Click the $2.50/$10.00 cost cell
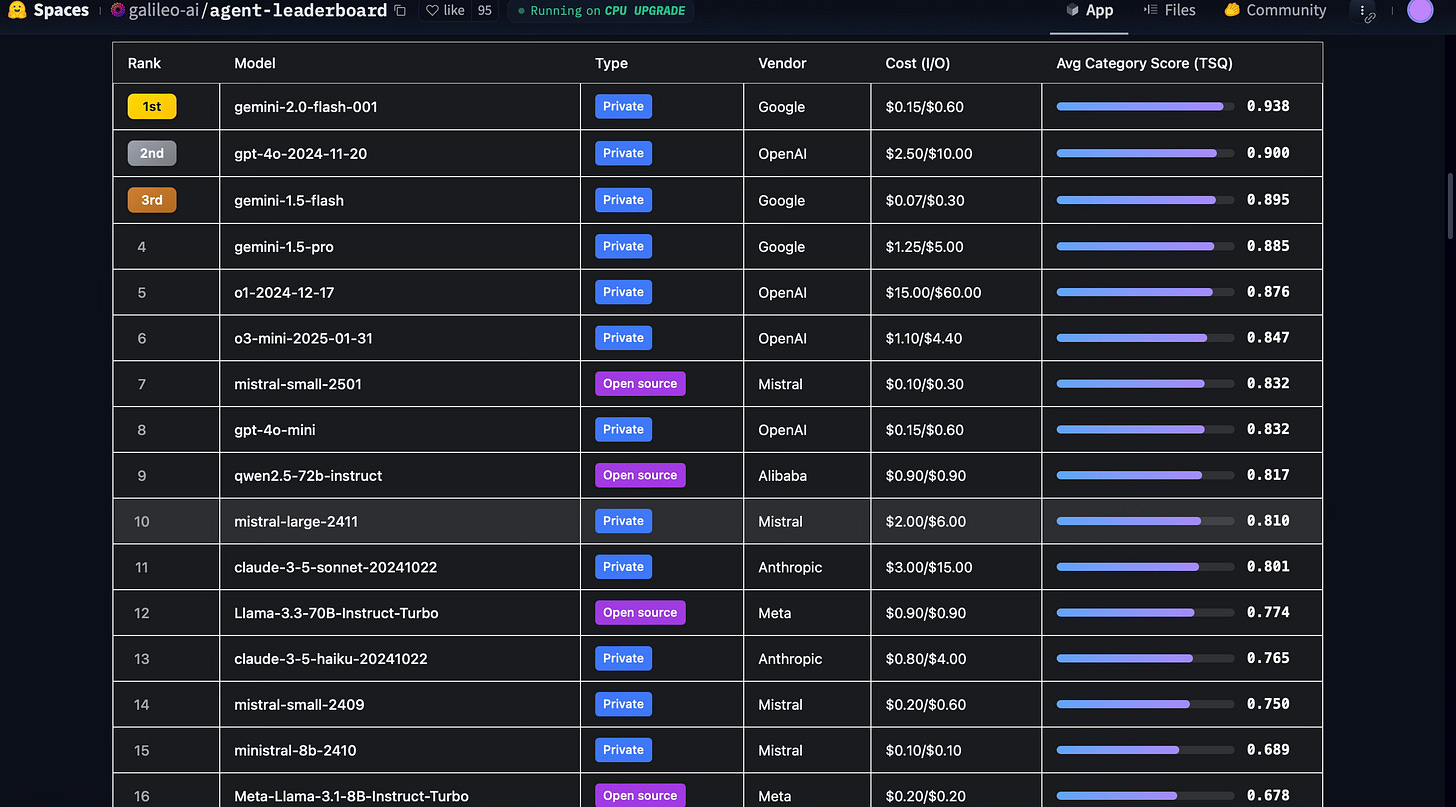Viewport: 1456px width, 807px height. coord(929,154)
